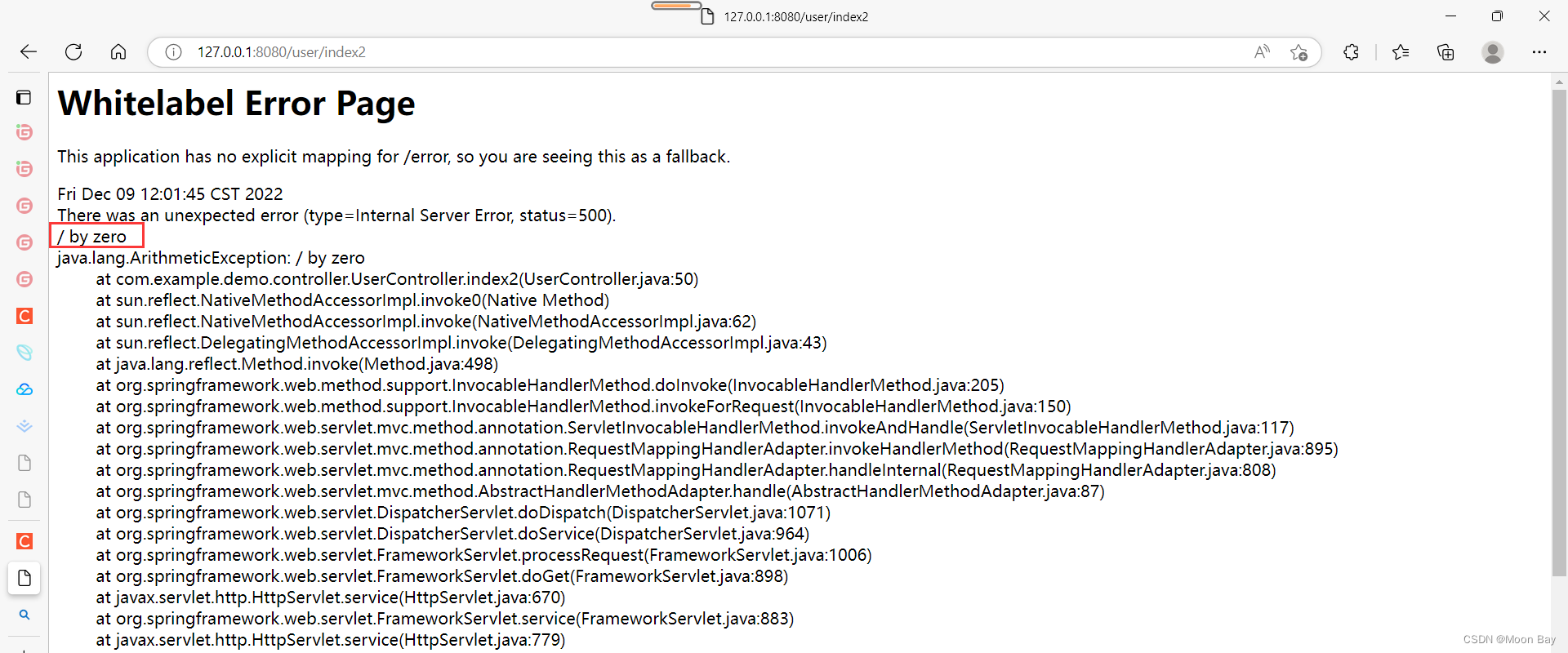The width and height of the screenshot is (1568, 653).
Task: Add this page to favorites
Action: pos(1298,52)
